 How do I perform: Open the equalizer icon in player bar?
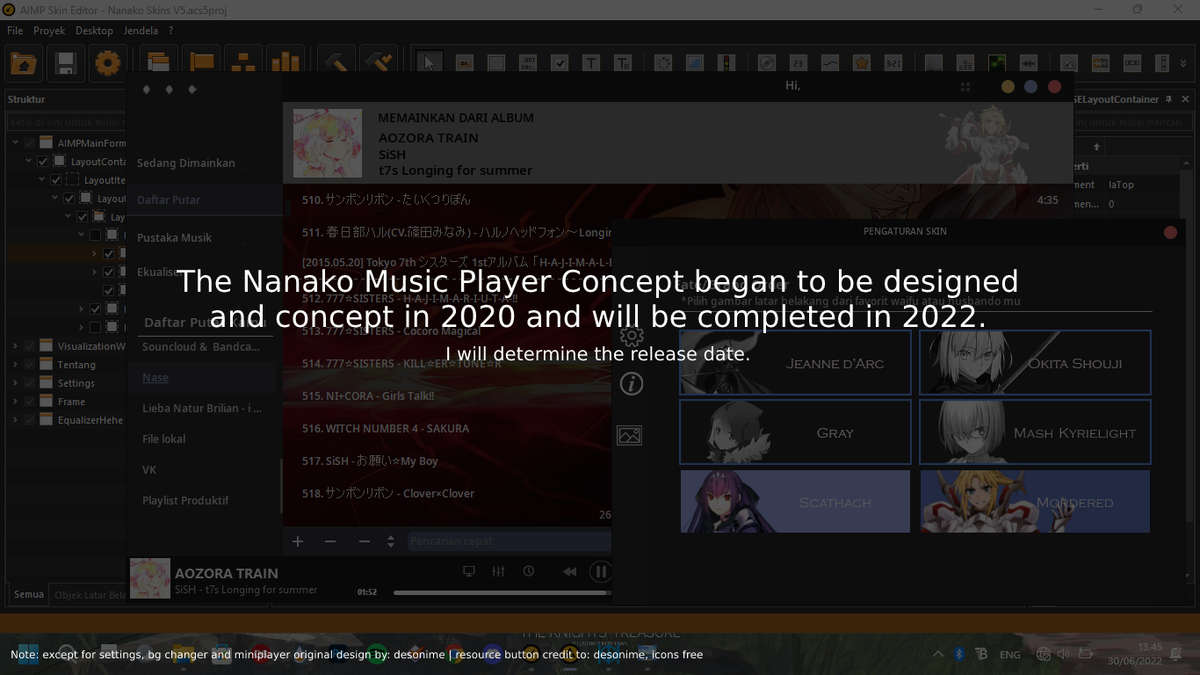(x=499, y=572)
